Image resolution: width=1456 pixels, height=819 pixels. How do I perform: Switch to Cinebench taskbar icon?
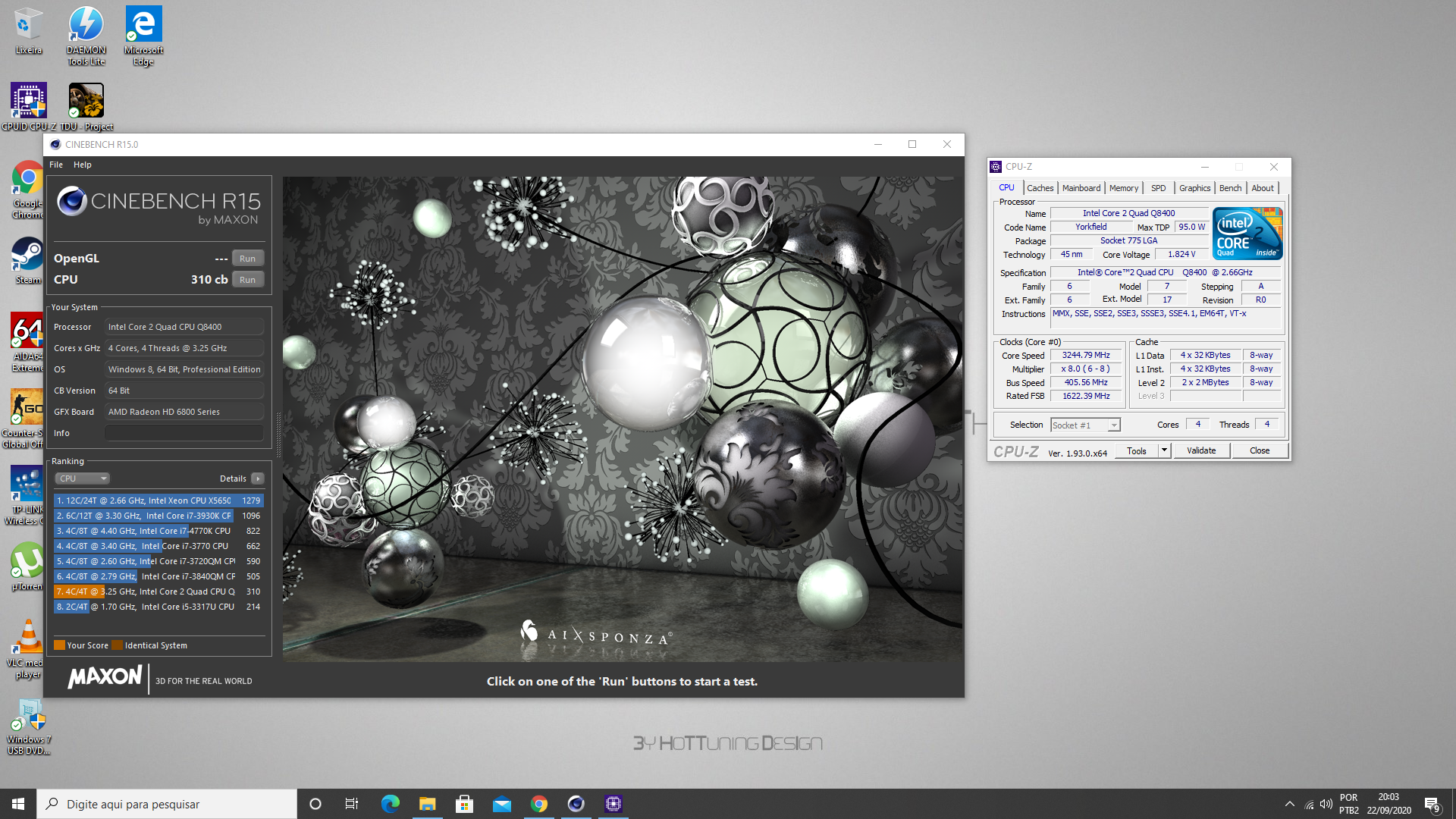pyautogui.click(x=576, y=804)
